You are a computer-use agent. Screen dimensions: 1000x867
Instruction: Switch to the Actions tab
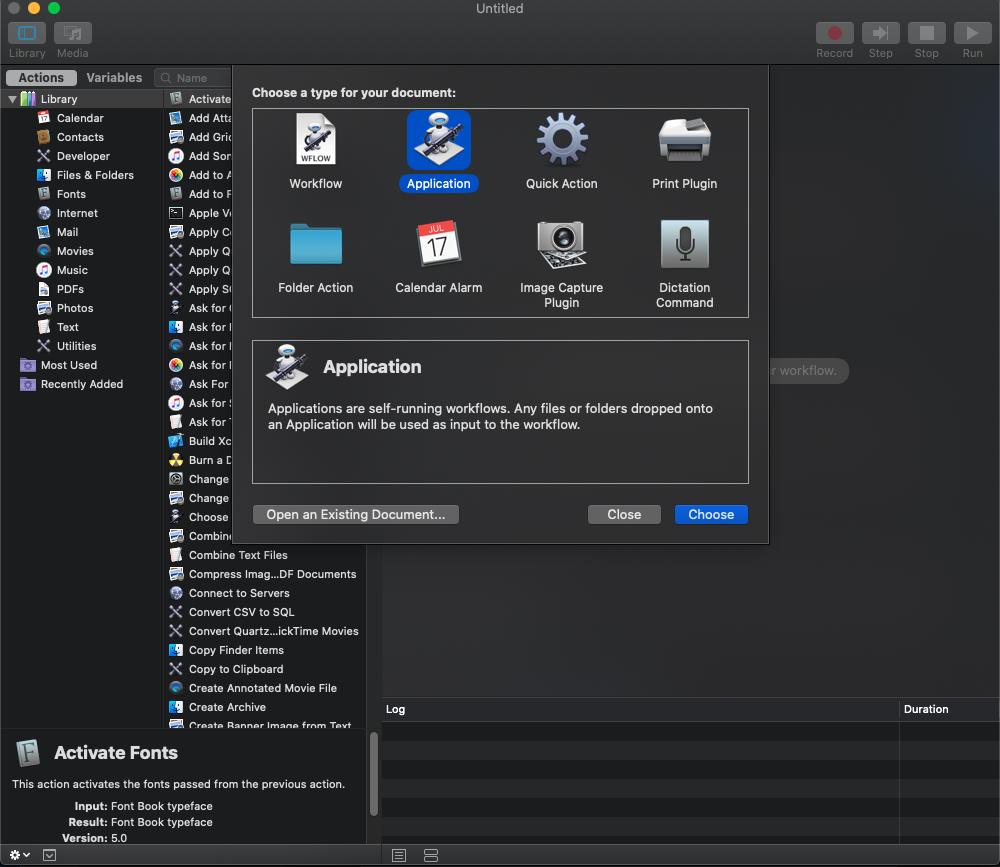[41, 78]
